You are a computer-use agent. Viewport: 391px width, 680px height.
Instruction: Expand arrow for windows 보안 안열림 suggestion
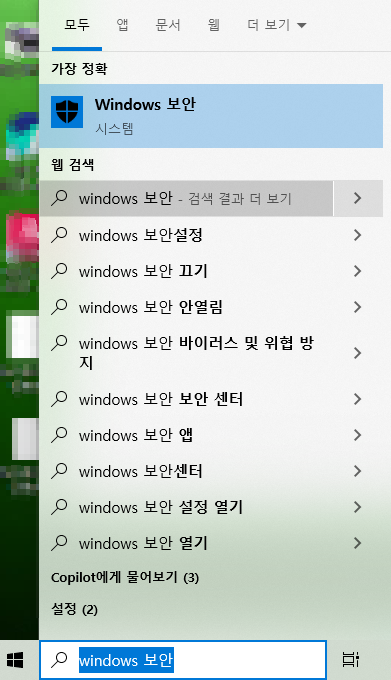click(x=357, y=307)
